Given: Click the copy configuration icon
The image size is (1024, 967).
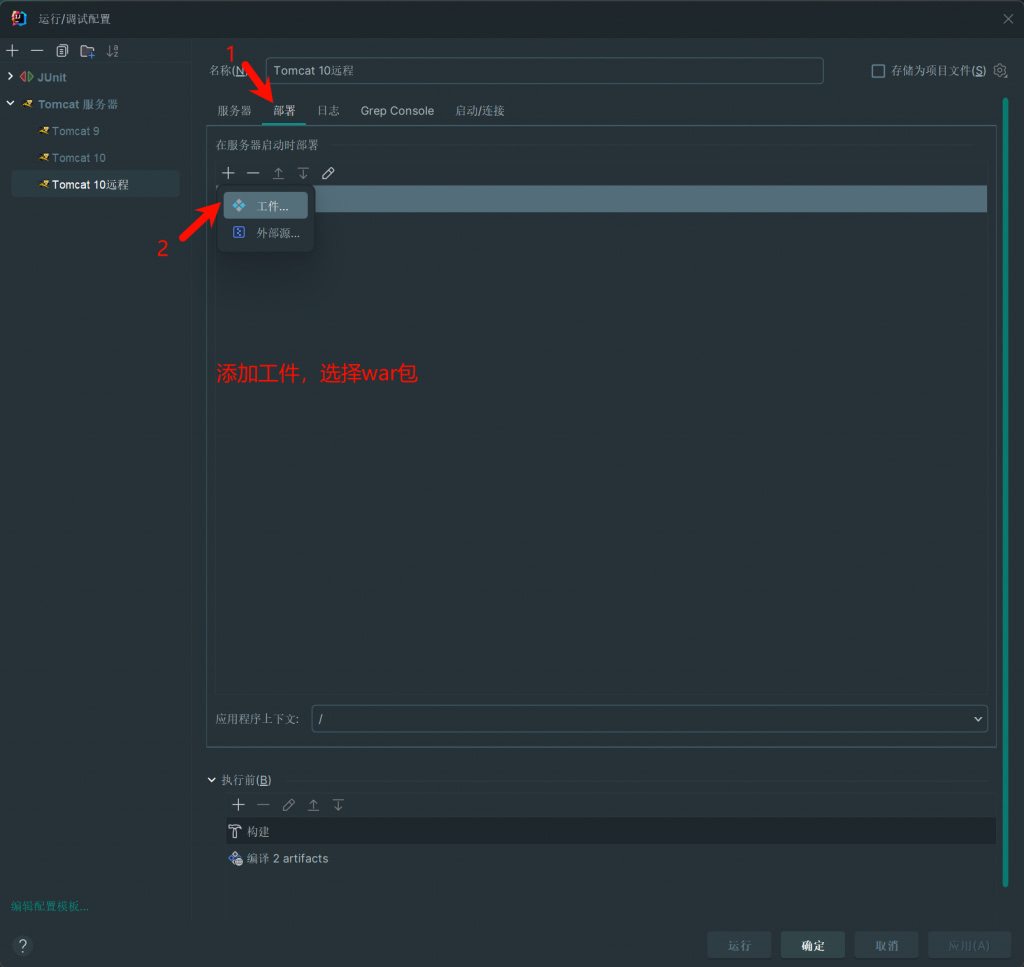Looking at the screenshot, I should [62, 51].
